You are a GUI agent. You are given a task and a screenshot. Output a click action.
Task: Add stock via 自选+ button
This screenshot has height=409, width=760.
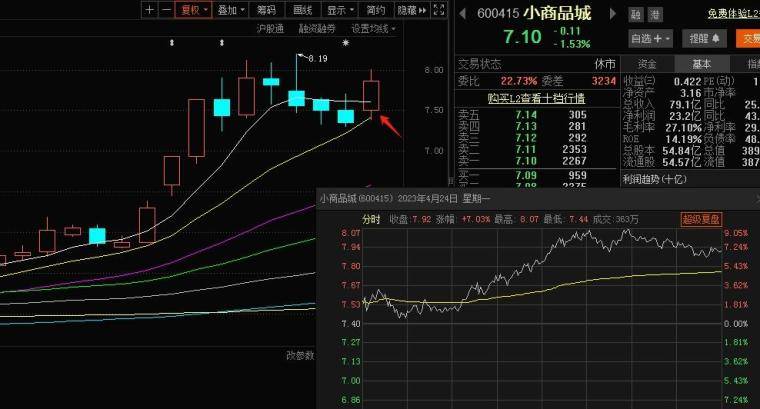(x=650, y=38)
